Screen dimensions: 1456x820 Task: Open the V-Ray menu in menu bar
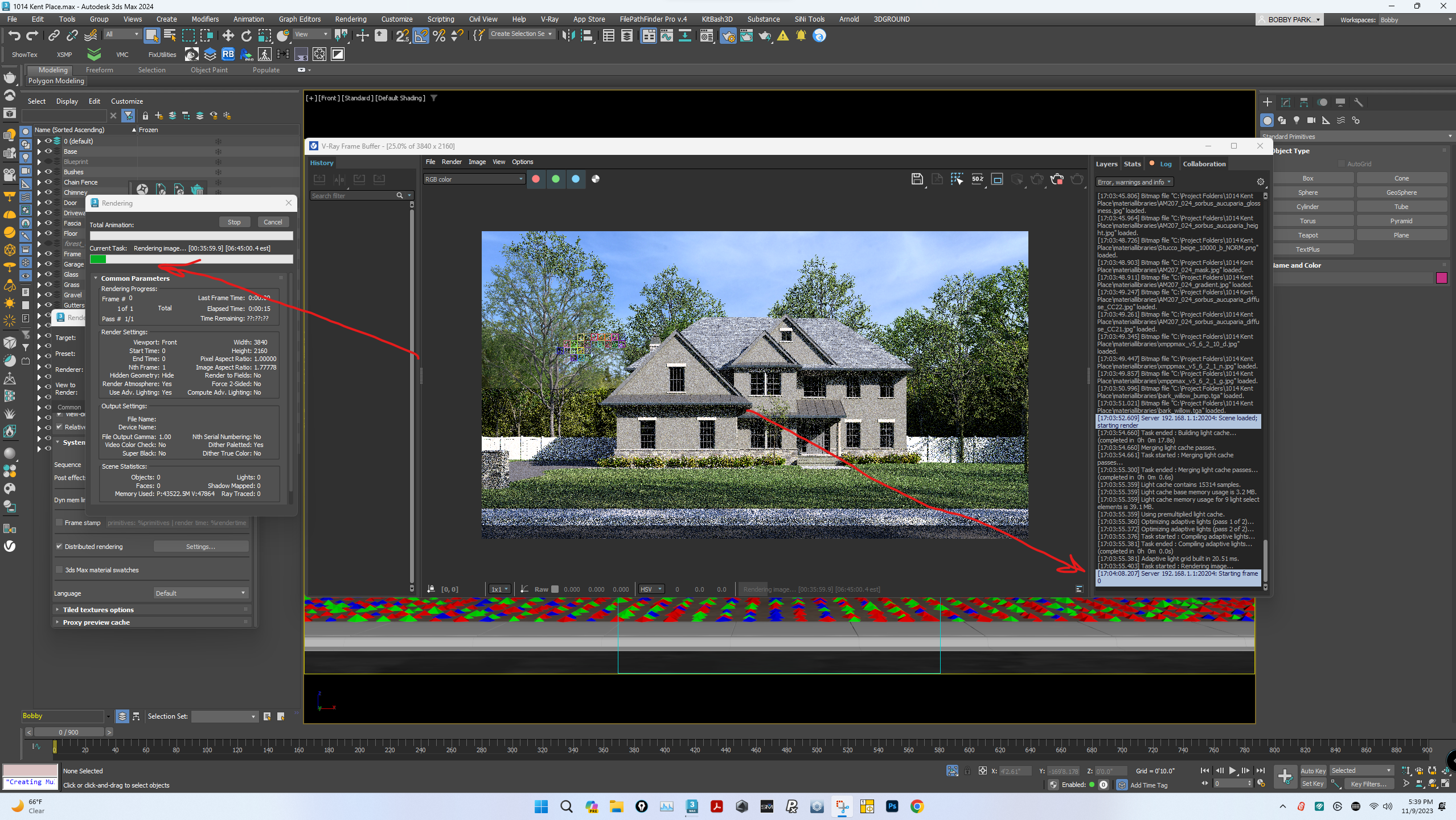tap(549, 19)
